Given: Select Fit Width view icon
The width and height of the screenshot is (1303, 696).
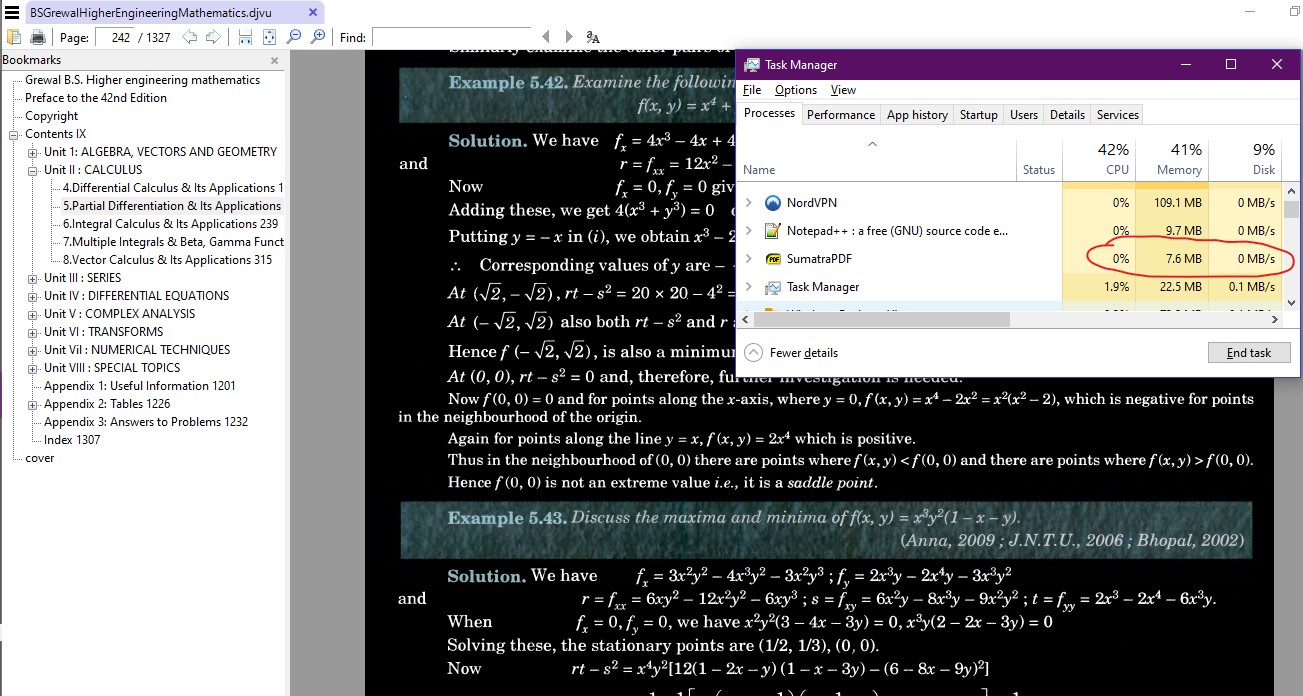Looking at the screenshot, I should pyautogui.click(x=245, y=38).
